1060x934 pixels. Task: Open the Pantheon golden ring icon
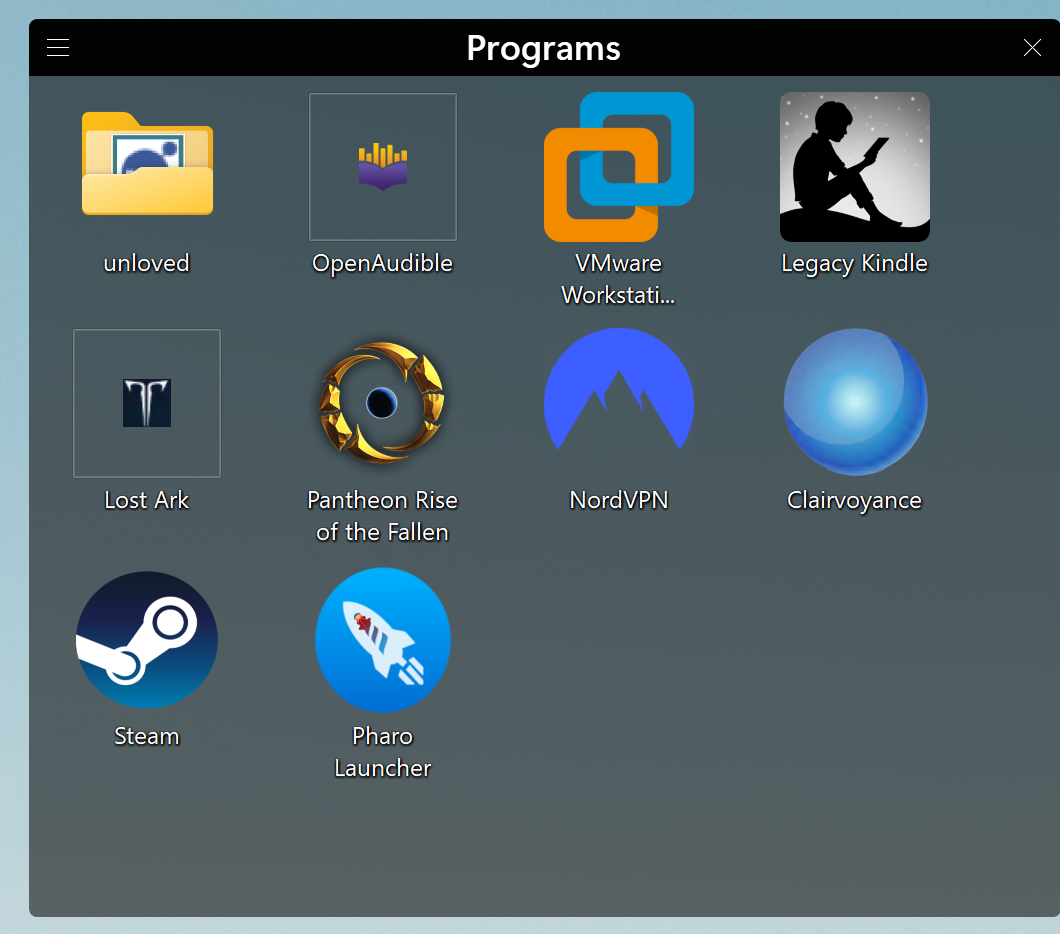pos(383,403)
